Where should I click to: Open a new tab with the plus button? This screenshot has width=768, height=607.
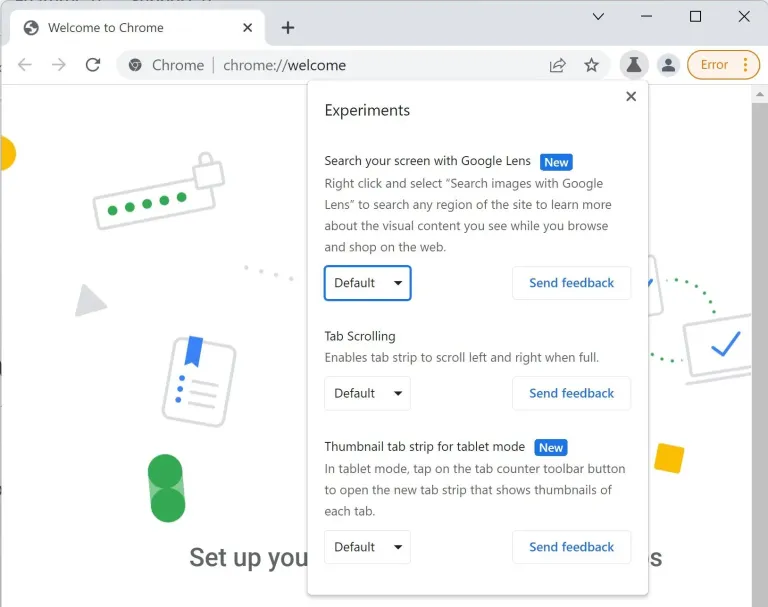tap(288, 27)
